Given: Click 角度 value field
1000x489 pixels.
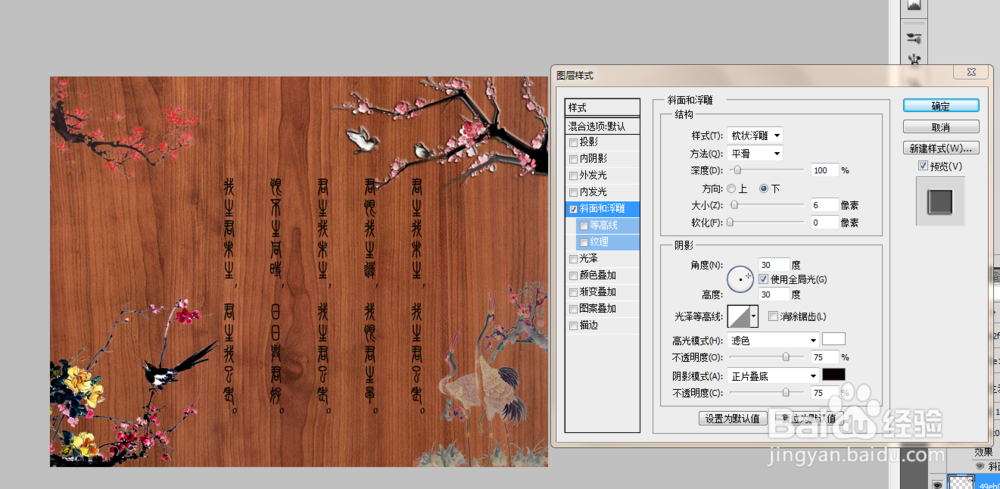Looking at the screenshot, I should (x=774, y=265).
